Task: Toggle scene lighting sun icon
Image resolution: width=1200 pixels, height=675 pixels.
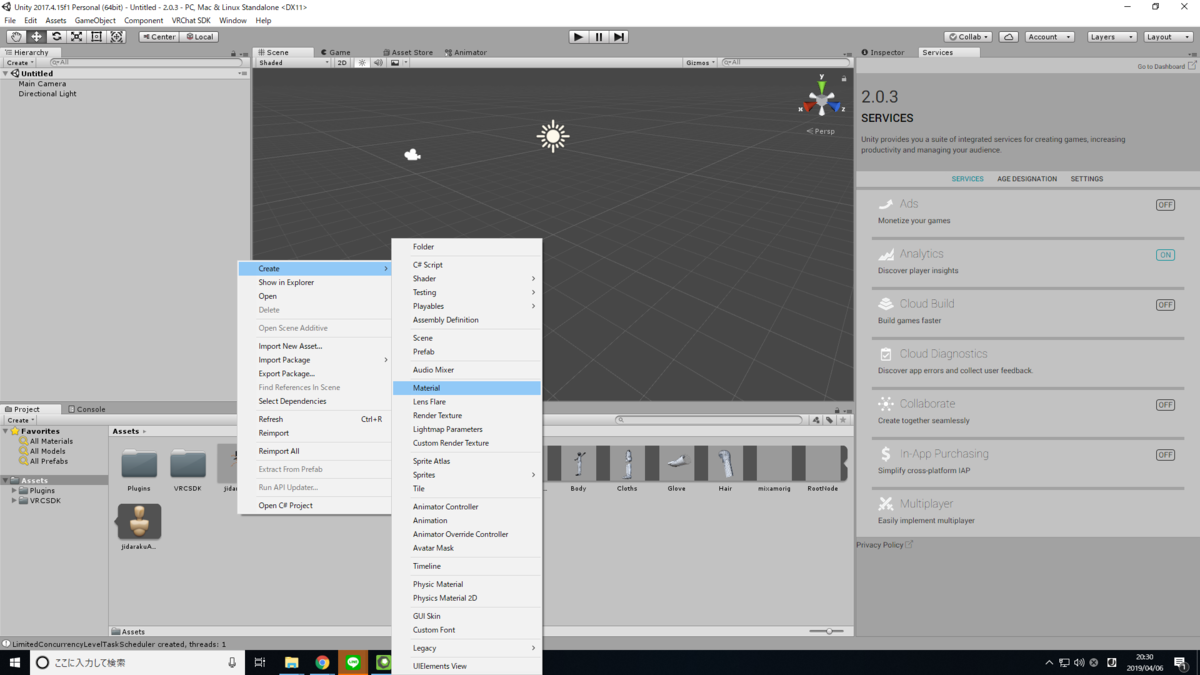Action: [x=362, y=63]
